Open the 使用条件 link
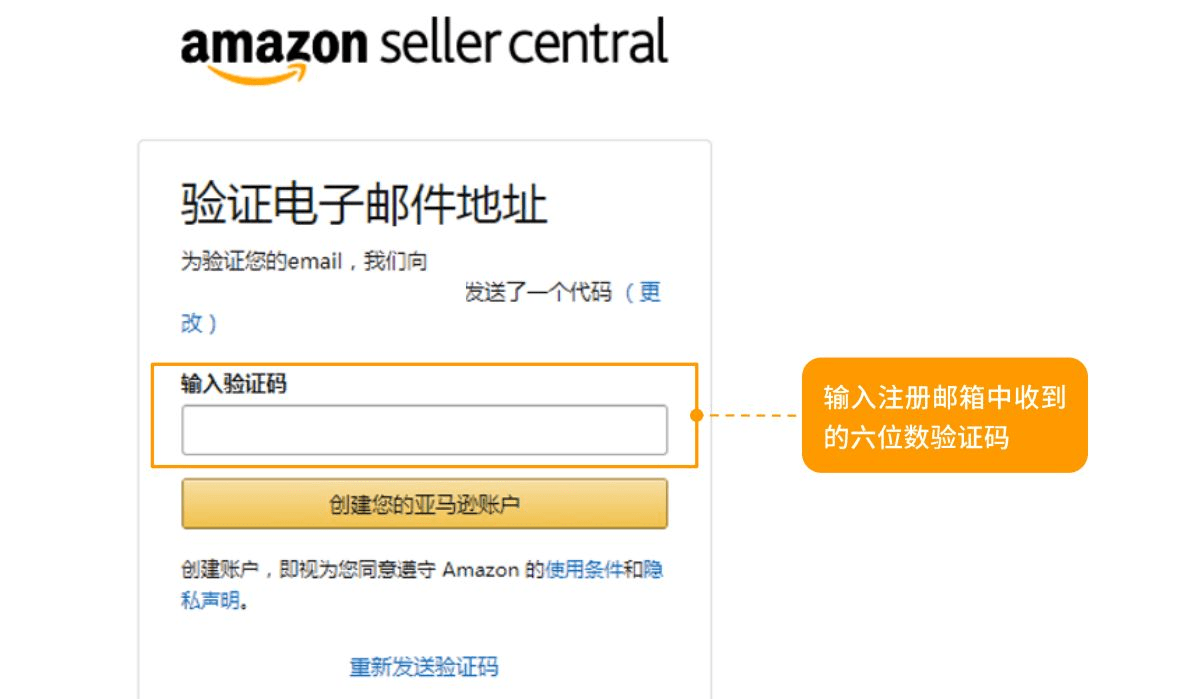 coord(584,570)
